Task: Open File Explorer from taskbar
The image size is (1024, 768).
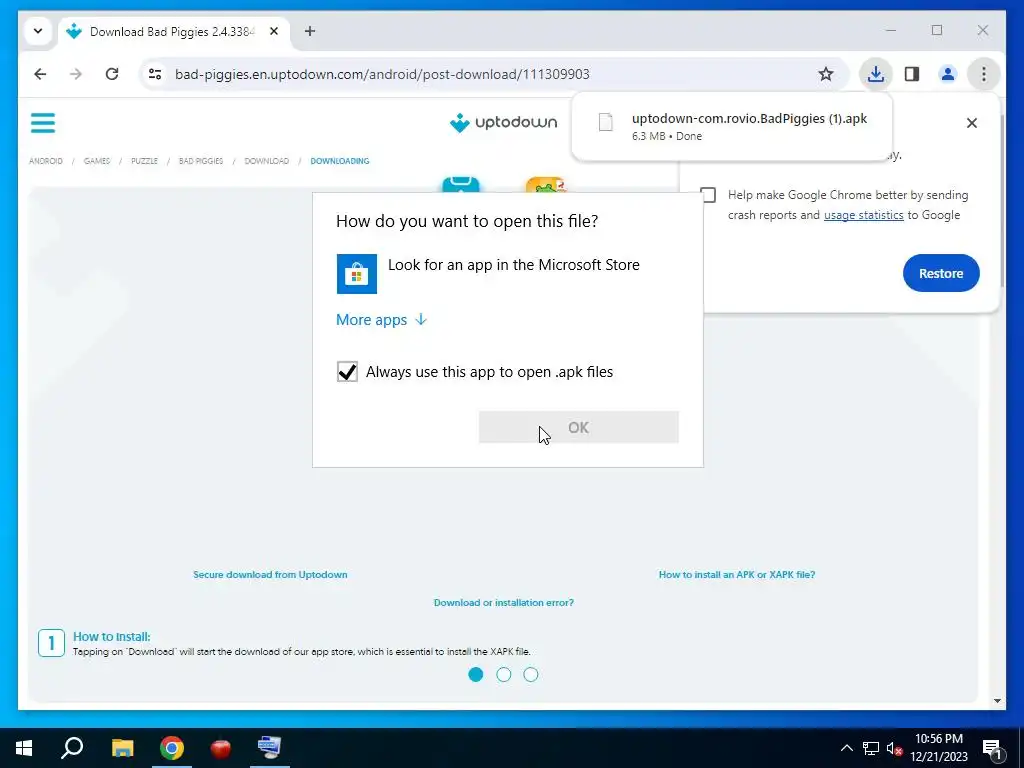Action: pos(122,748)
